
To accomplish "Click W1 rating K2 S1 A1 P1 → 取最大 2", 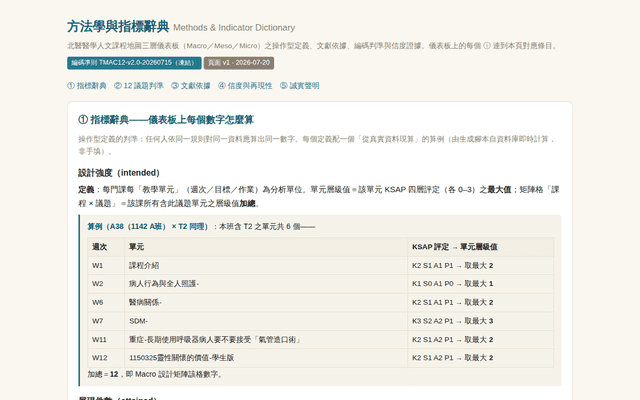I will [x=480, y=265].
